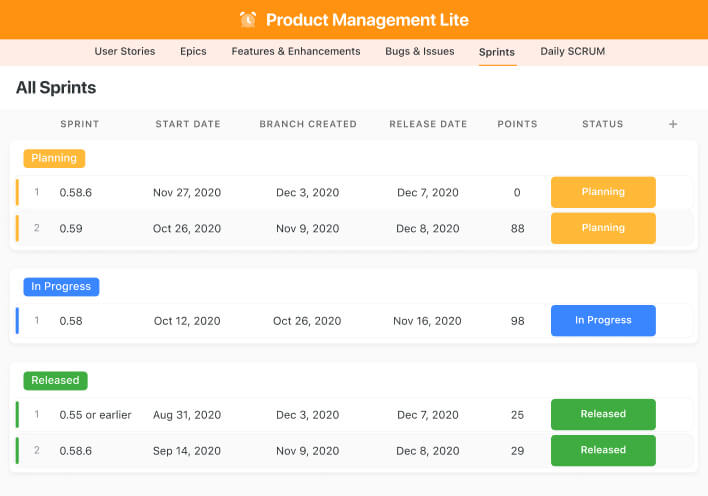The image size is (708, 496).
Task: Open Planning status dropdown for sprint 0.59
Action: pyautogui.click(x=603, y=228)
